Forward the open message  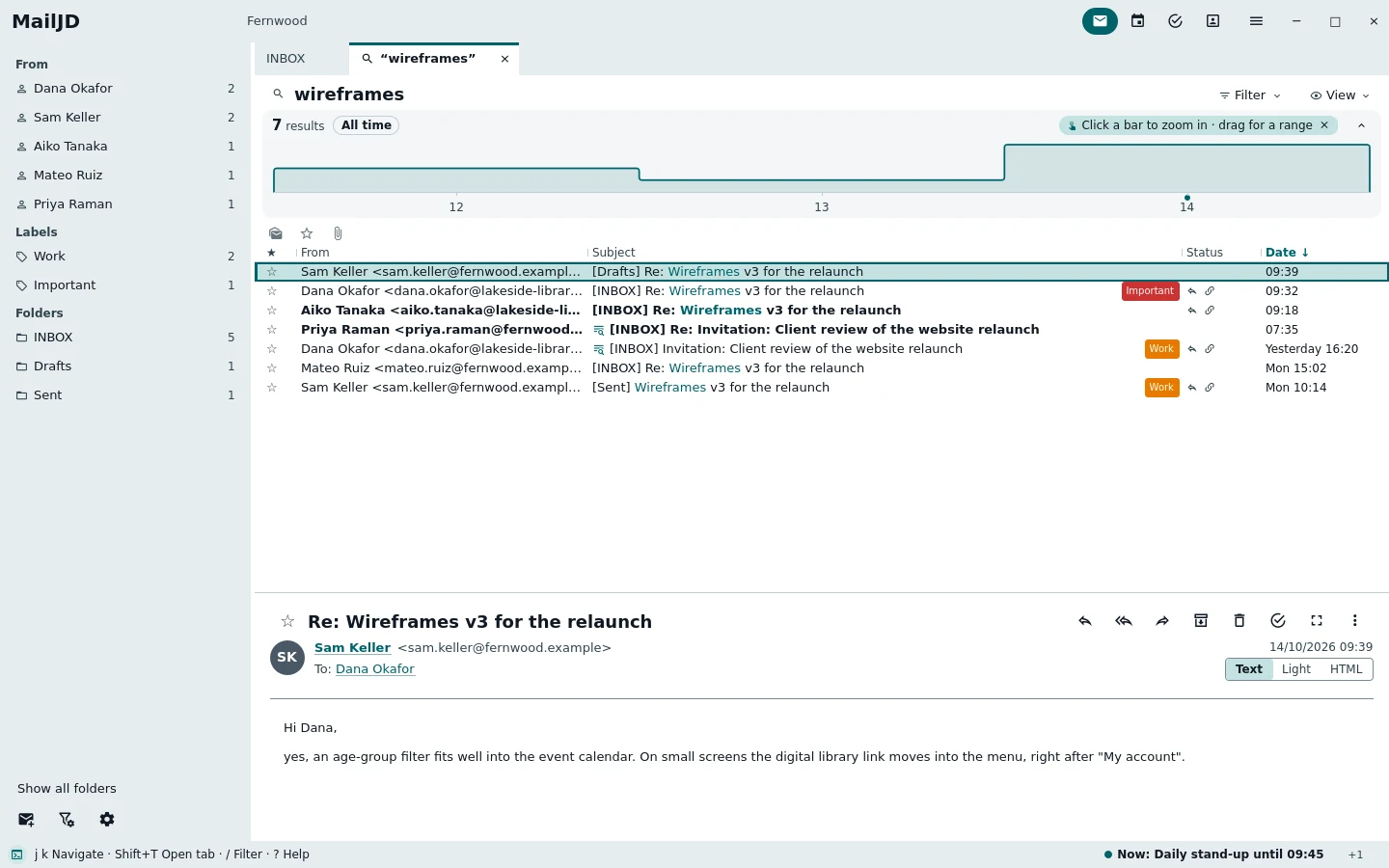click(x=1162, y=621)
